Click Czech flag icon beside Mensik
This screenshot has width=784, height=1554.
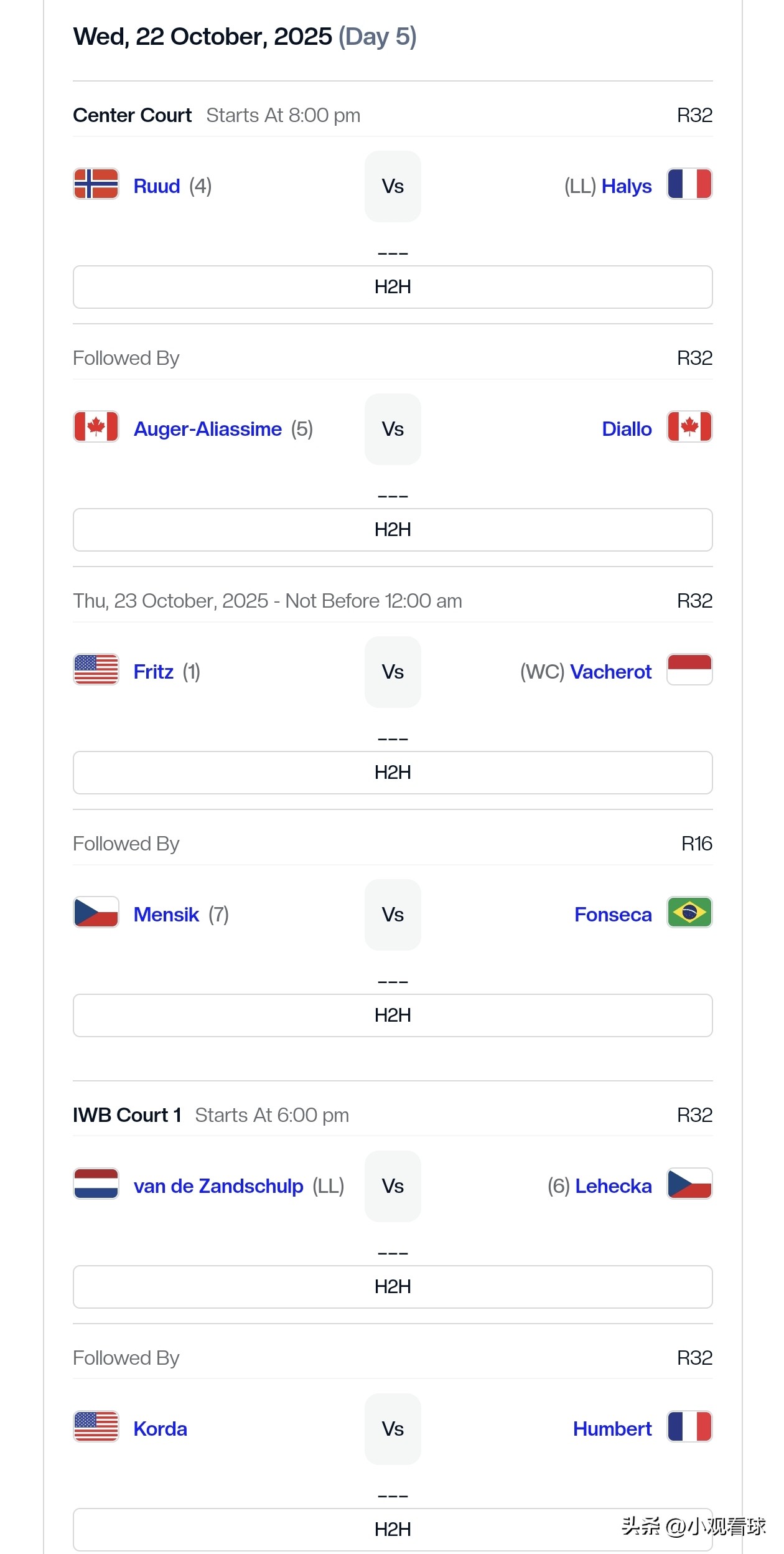click(96, 913)
